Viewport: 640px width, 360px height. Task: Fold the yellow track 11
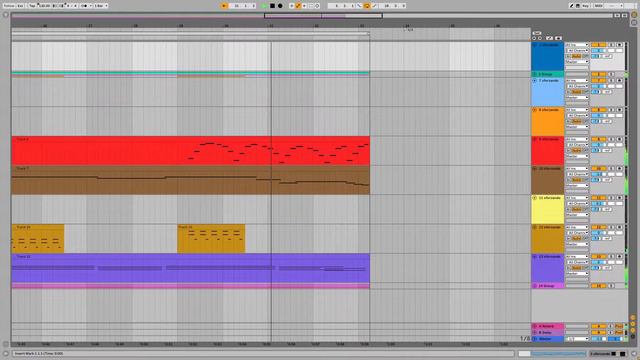tap(535, 198)
